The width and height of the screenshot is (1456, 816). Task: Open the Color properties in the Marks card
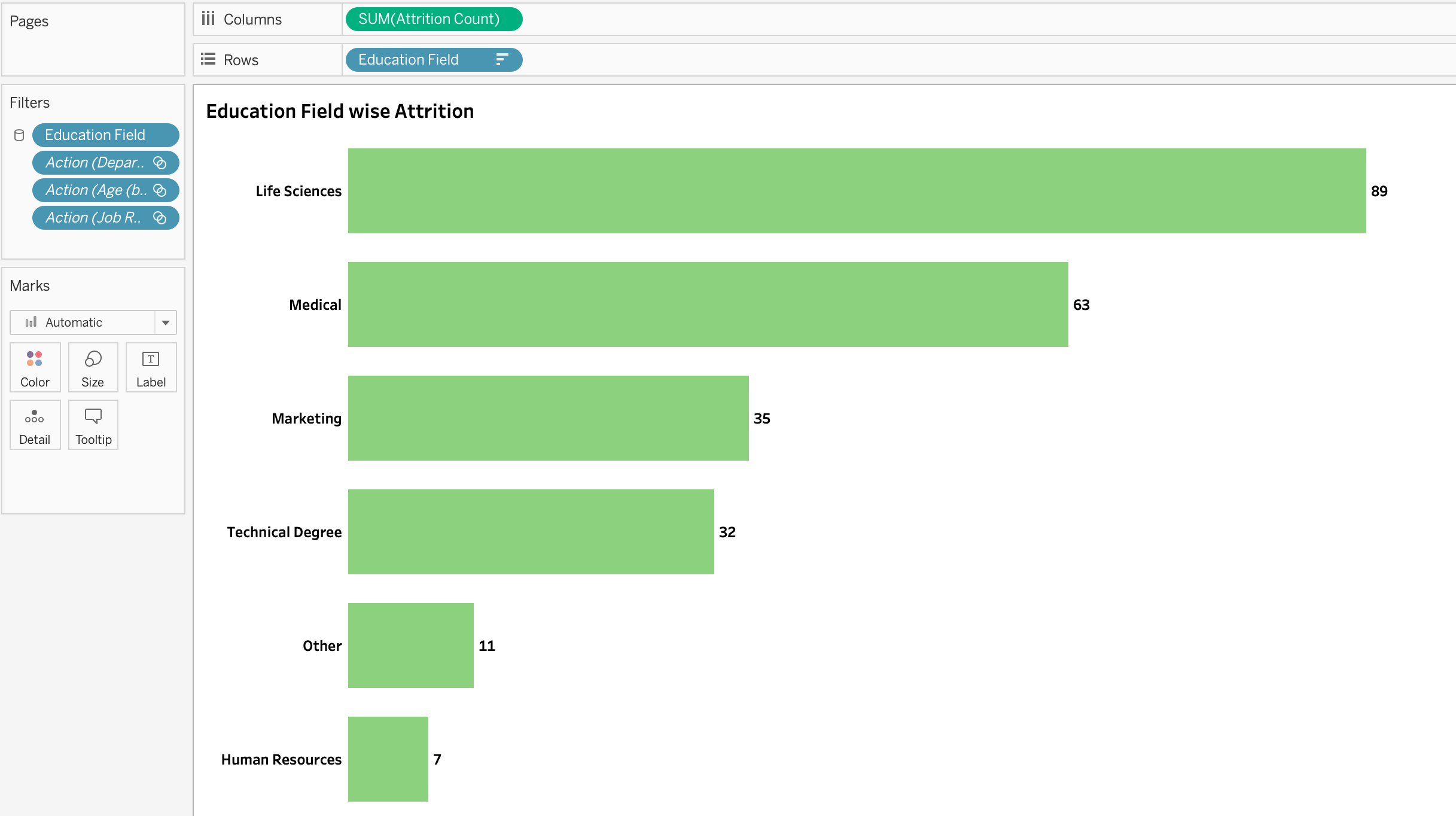(x=35, y=367)
